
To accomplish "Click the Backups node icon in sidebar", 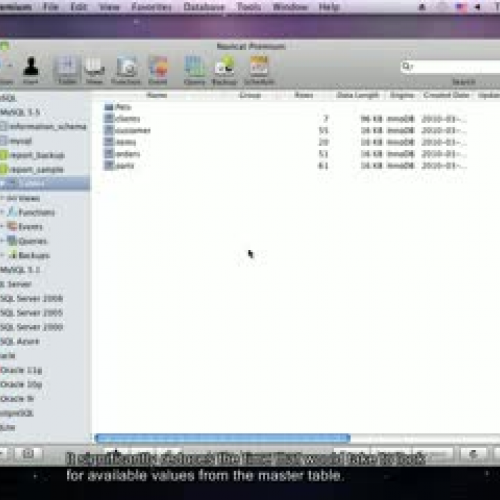I will coord(12,255).
